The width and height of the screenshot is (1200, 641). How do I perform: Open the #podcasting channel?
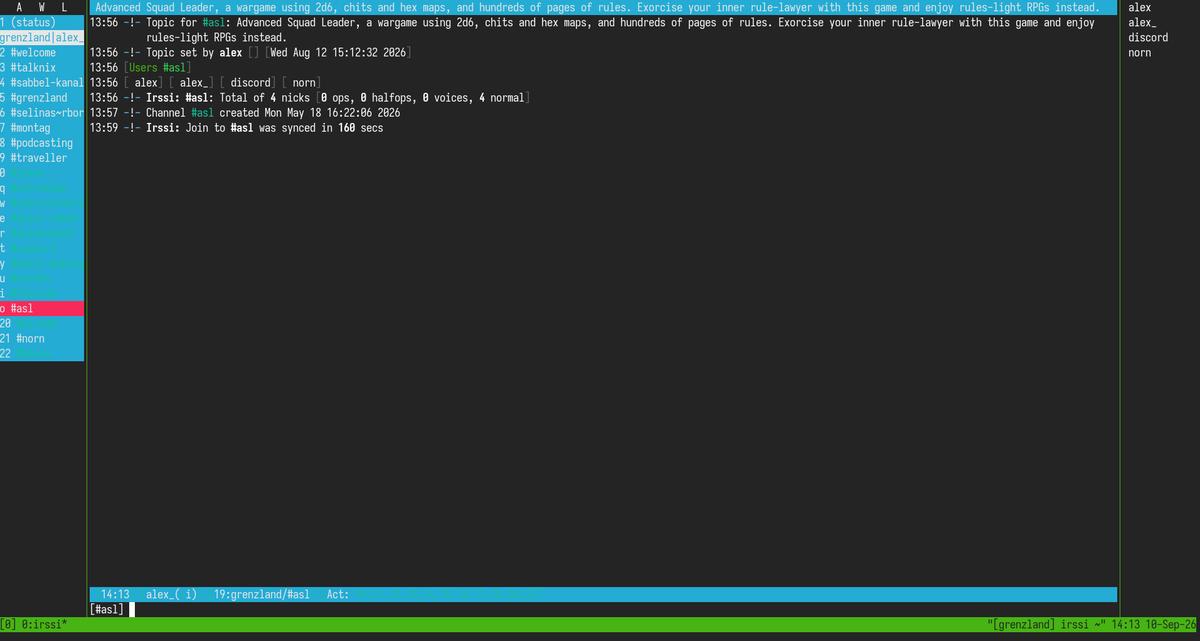point(42,142)
